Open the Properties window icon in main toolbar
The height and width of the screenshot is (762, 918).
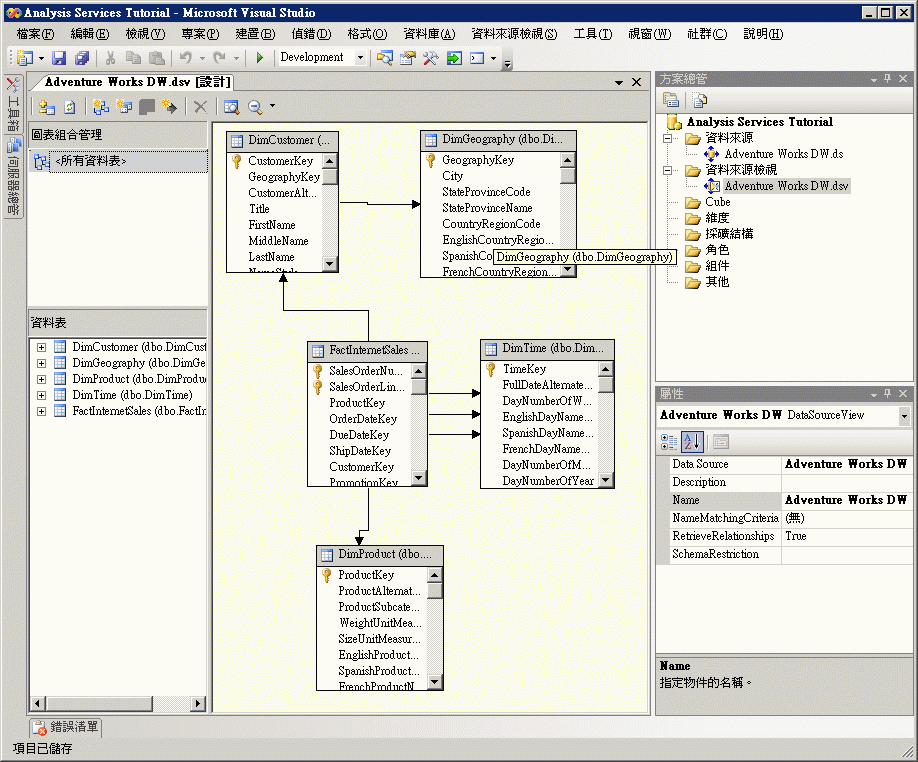pos(408,57)
